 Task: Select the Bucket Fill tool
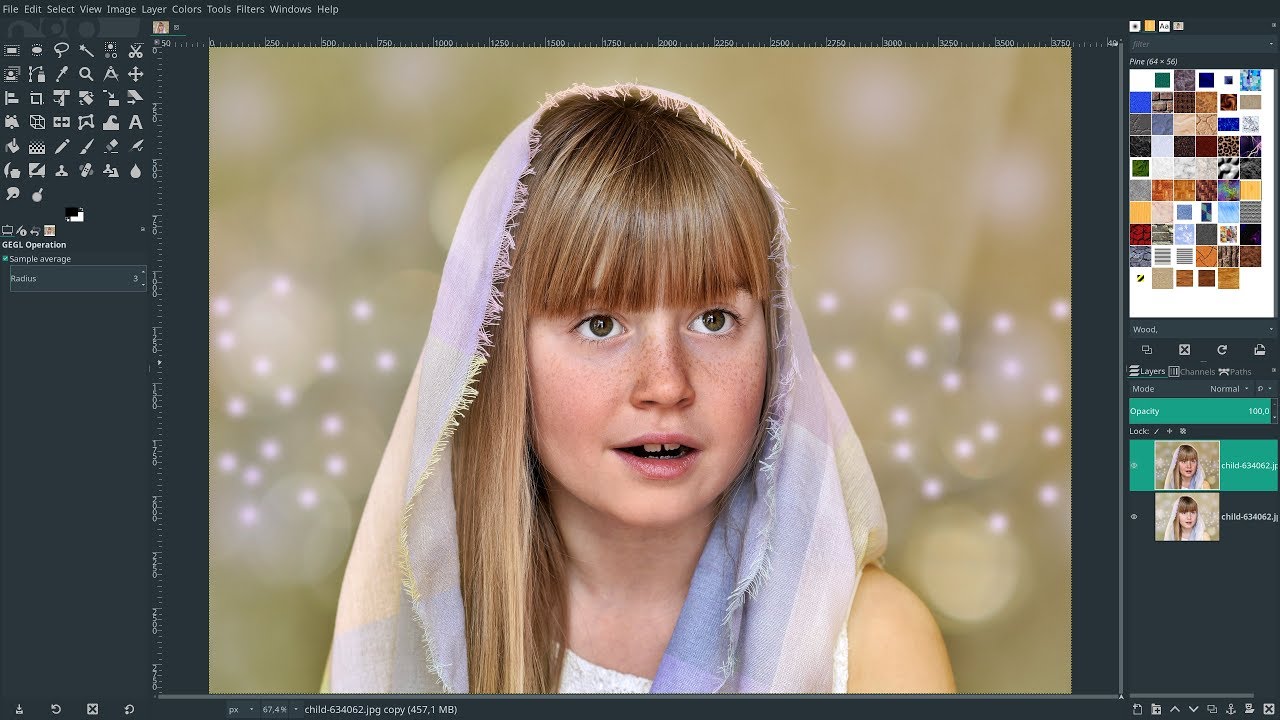pyautogui.click(x=12, y=146)
